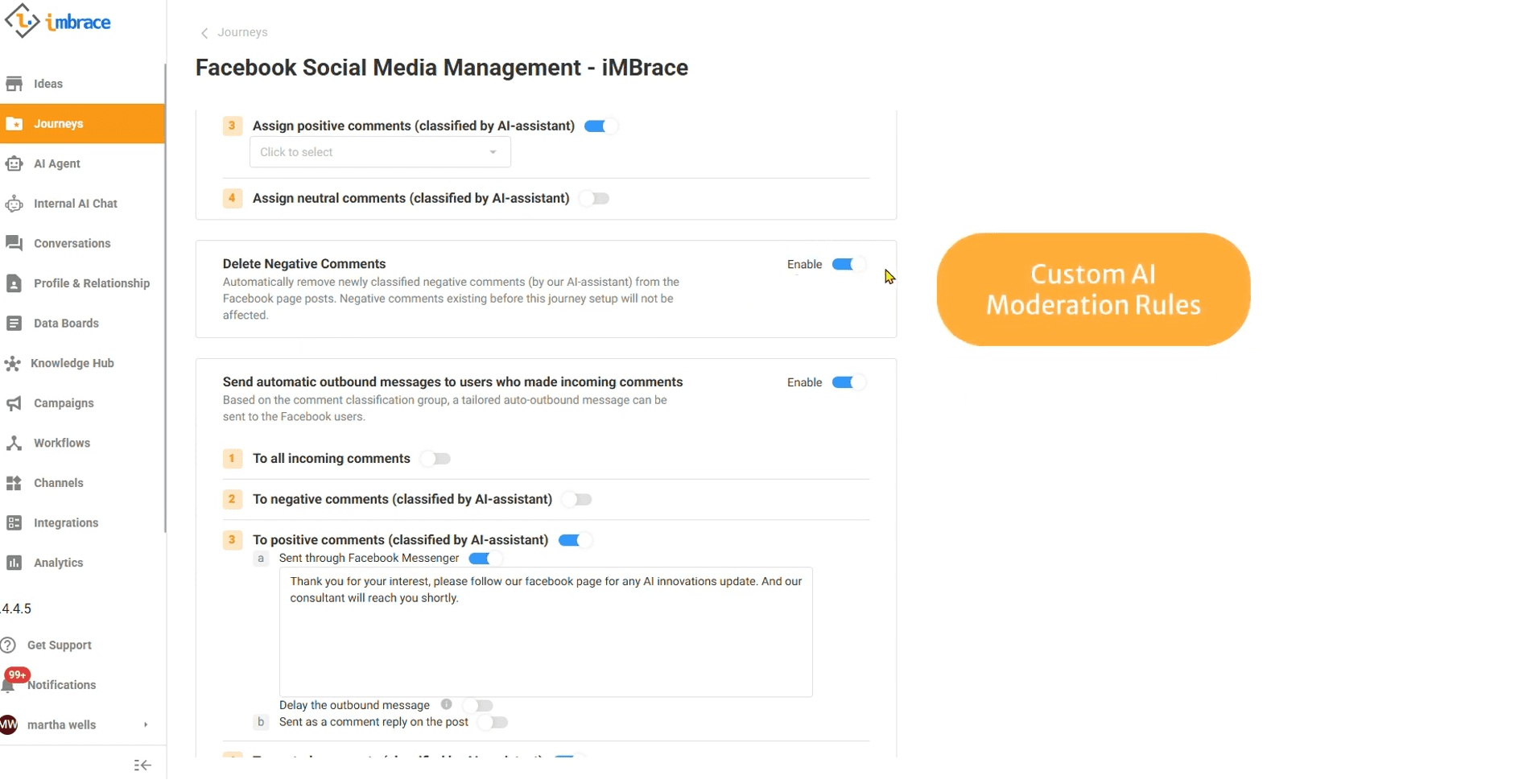
Task: Click the martha wells avatar
Action: pyautogui.click(x=8, y=725)
